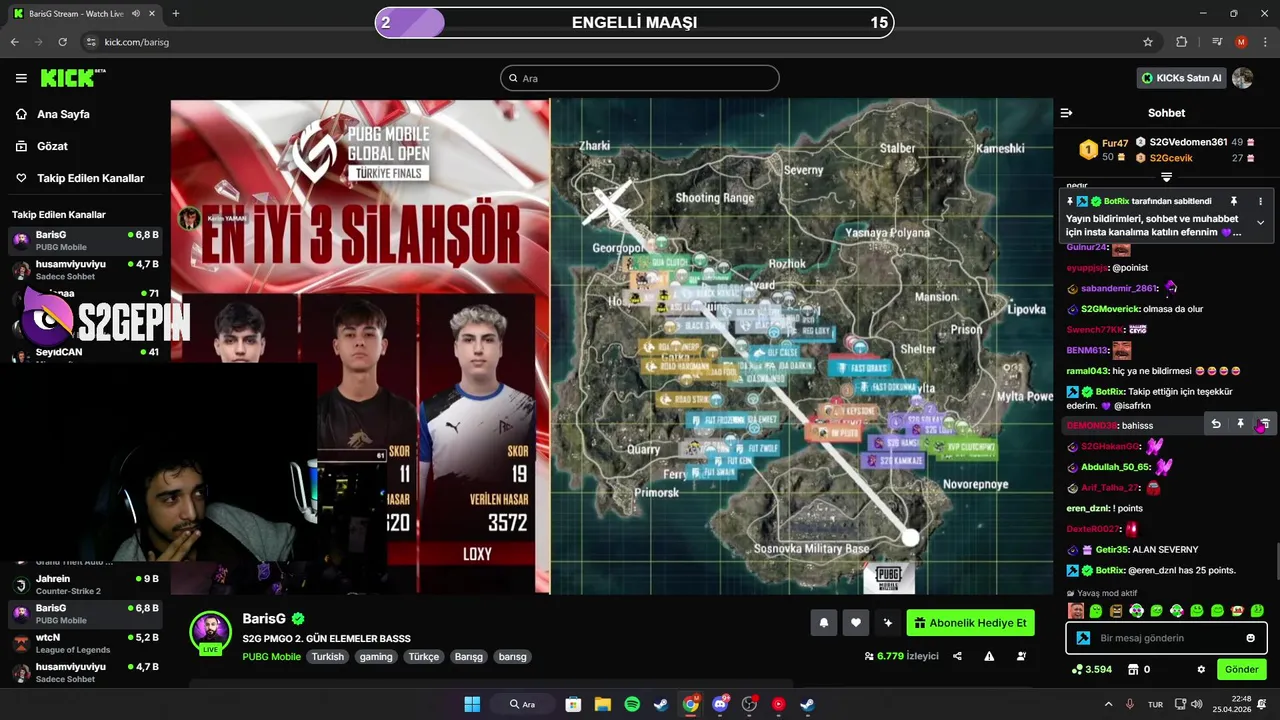The width and height of the screenshot is (1280, 720).
Task: Open a new browser tab
Action: pos(176,14)
